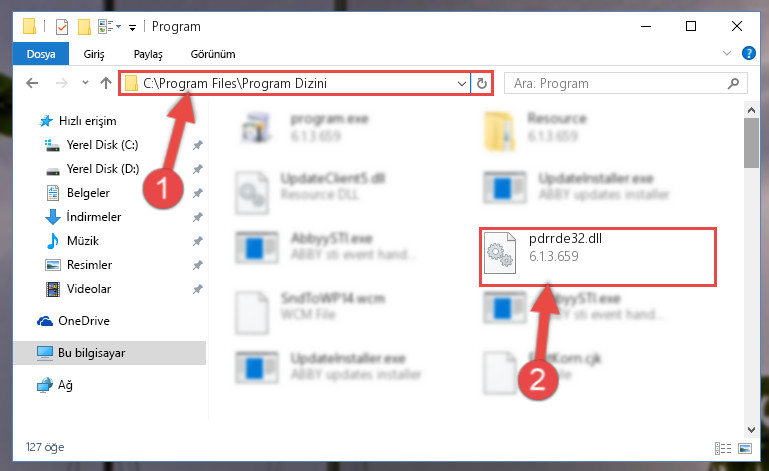Open Yerel Disk (C:) in sidebar
The height and width of the screenshot is (471, 769).
(x=103, y=145)
